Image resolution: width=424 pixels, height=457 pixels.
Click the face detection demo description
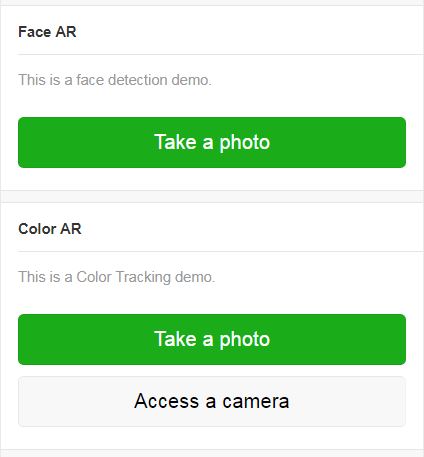coord(115,80)
